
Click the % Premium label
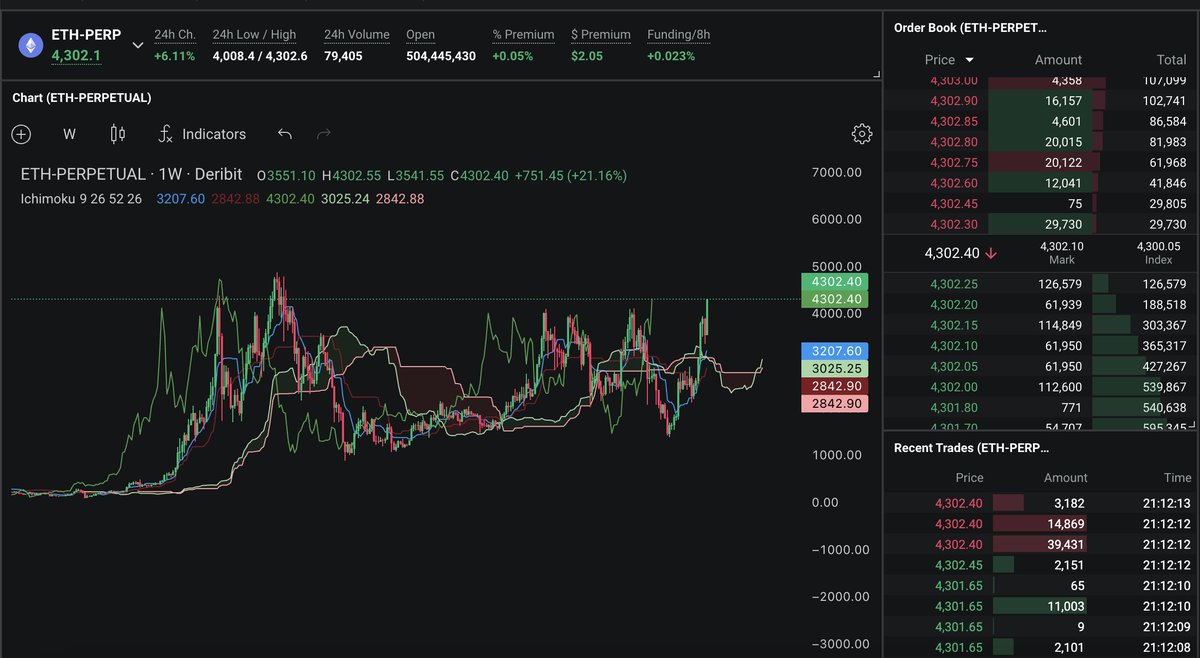coord(523,35)
